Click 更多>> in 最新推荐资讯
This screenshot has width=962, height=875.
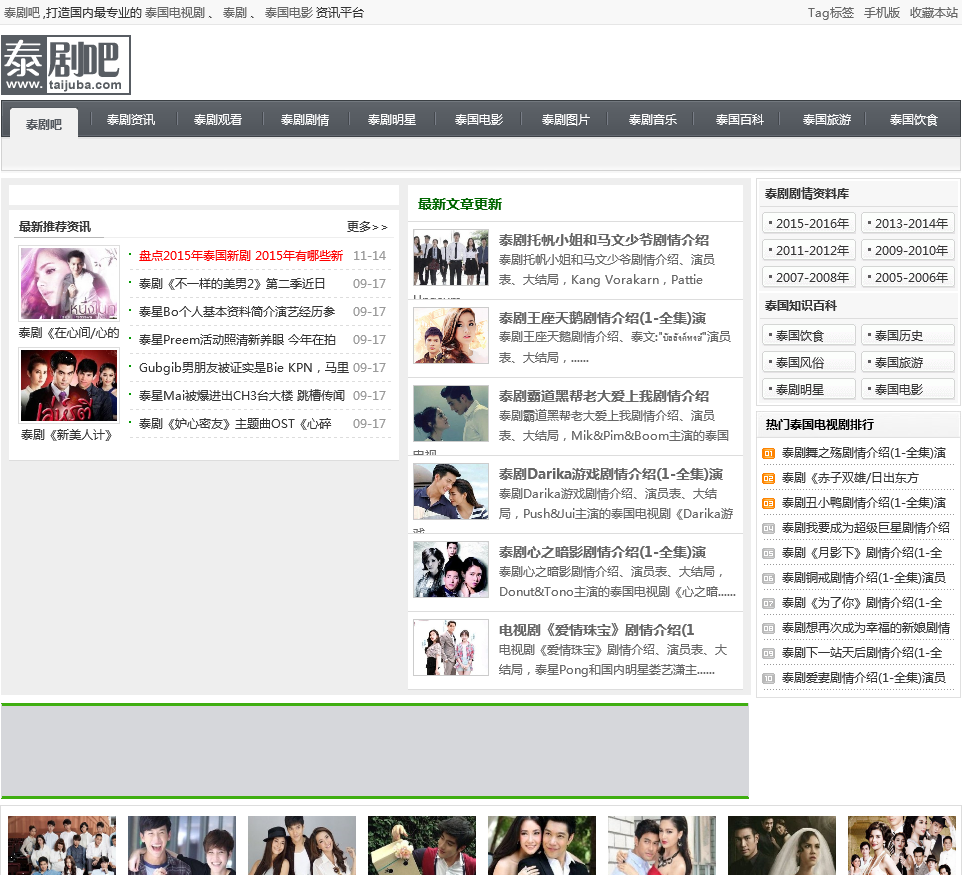[367, 227]
